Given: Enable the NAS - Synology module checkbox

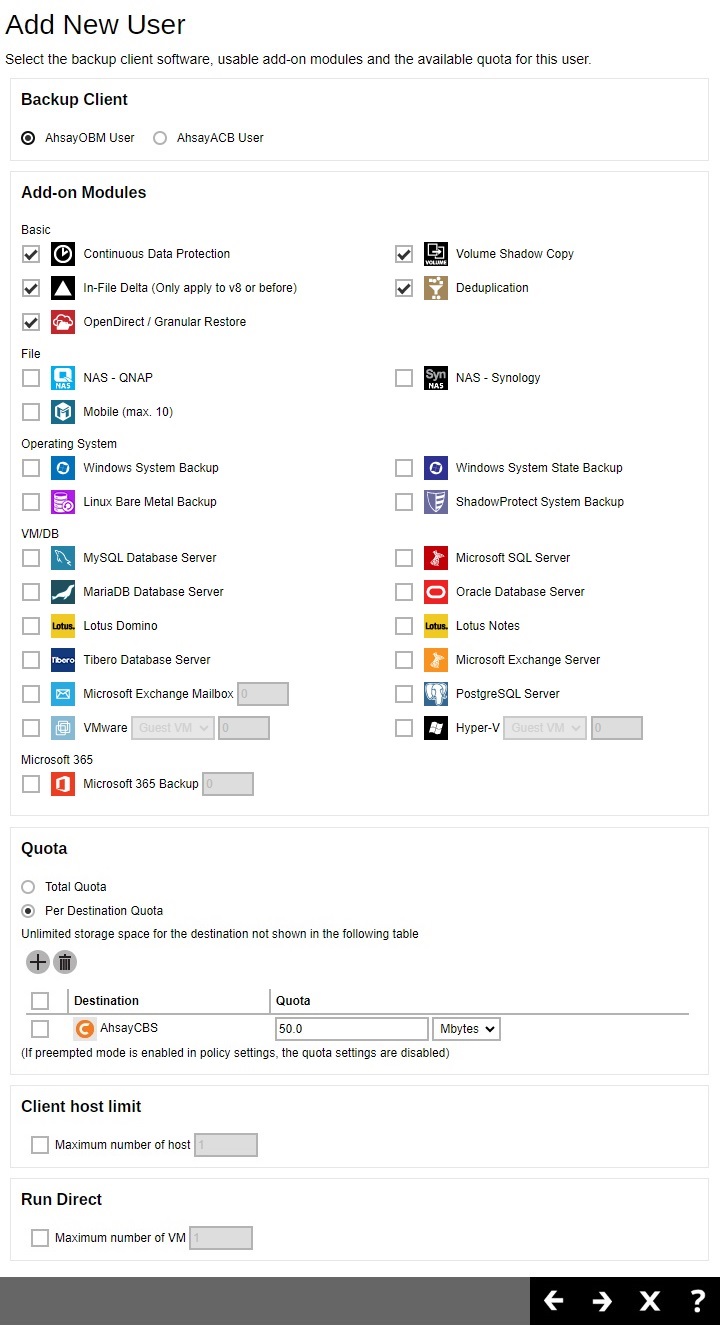Looking at the screenshot, I should point(404,378).
